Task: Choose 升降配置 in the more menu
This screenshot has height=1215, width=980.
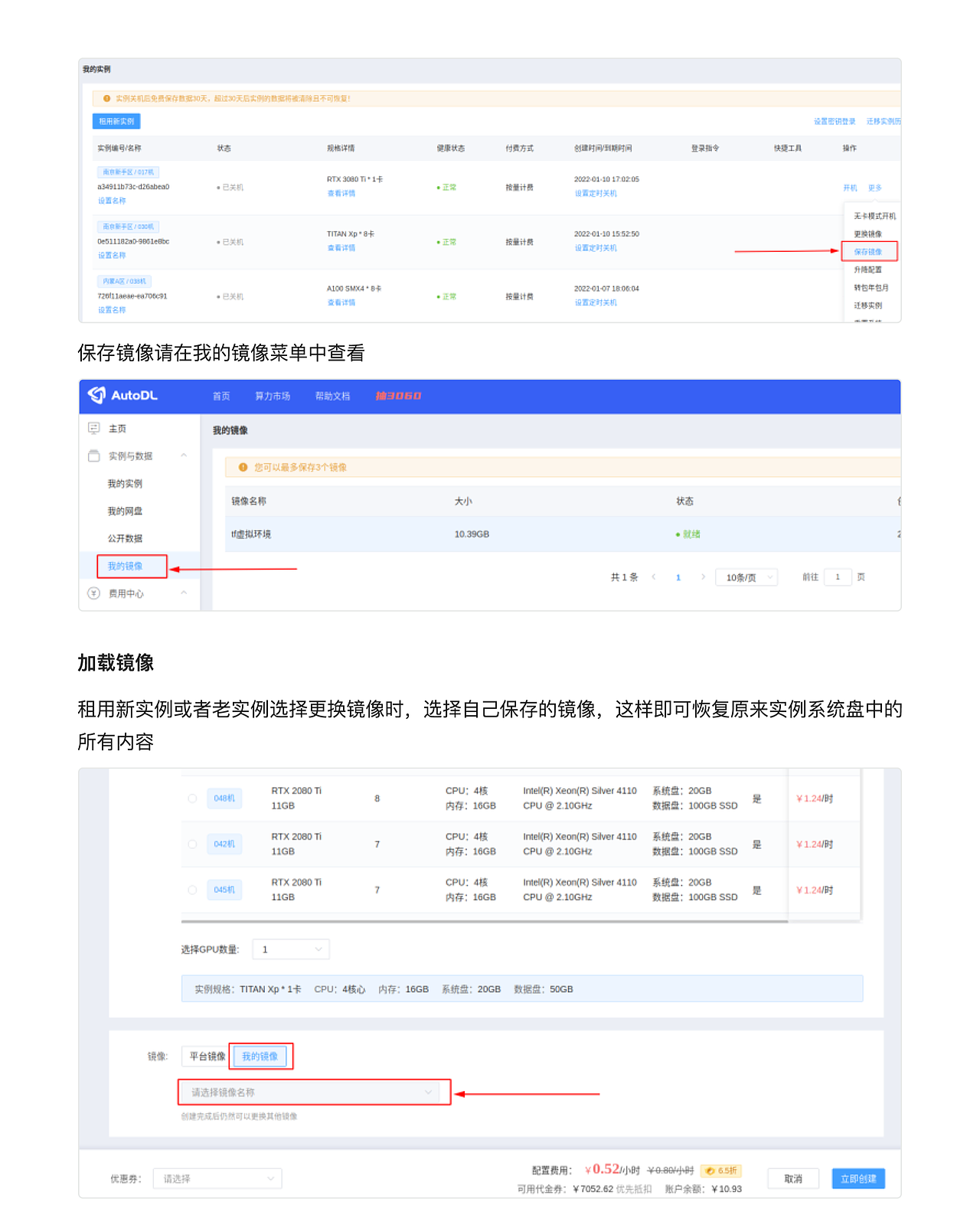Action: coord(868,269)
